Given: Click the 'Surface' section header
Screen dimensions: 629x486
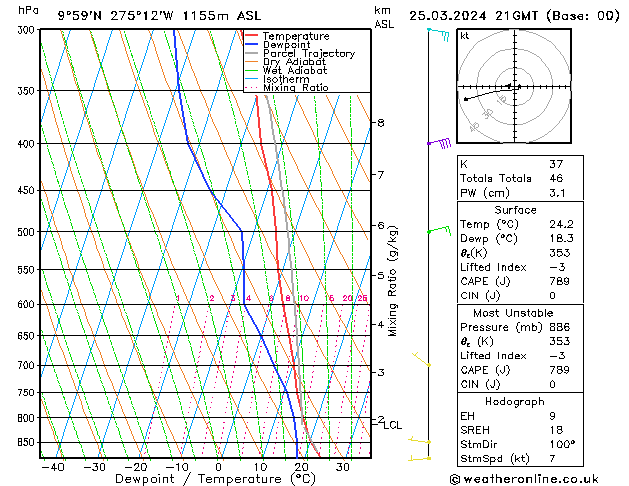Looking at the screenshot, I should point(515,210).
